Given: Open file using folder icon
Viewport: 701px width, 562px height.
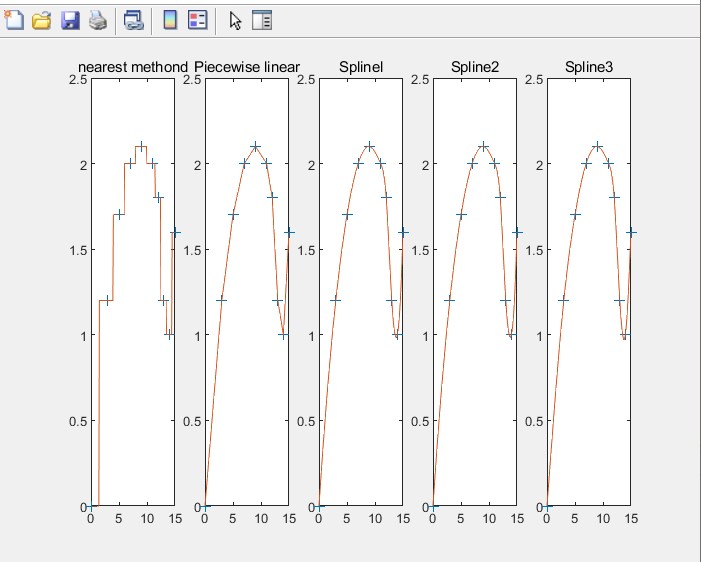Looking at the screenshot, I should pos(42,21).
